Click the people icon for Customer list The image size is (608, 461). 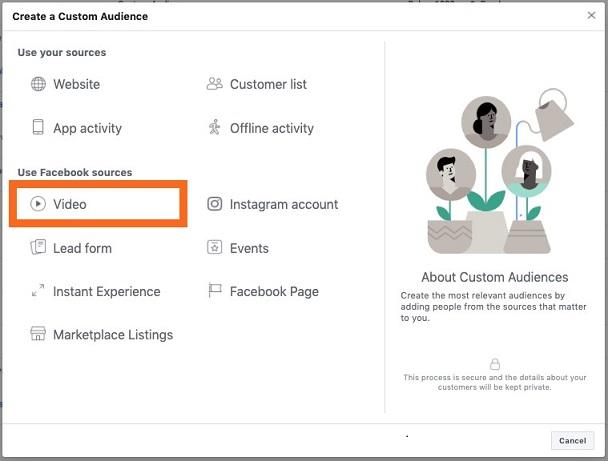click(214, 84)
